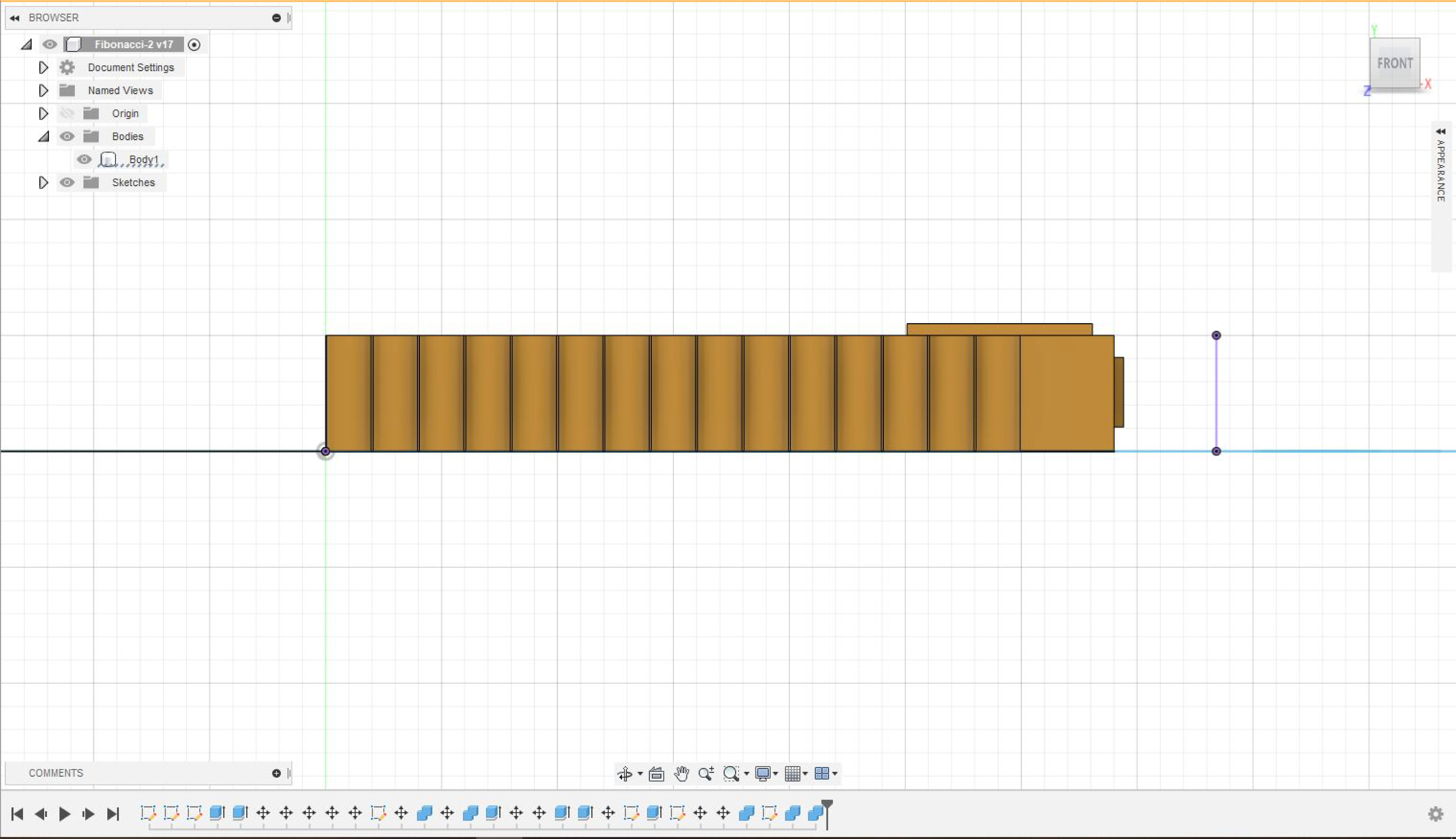Viewport: 1456px width, 839px height.
Task: Click the FRONT face of ViewCube
Action: (1394, 64)
